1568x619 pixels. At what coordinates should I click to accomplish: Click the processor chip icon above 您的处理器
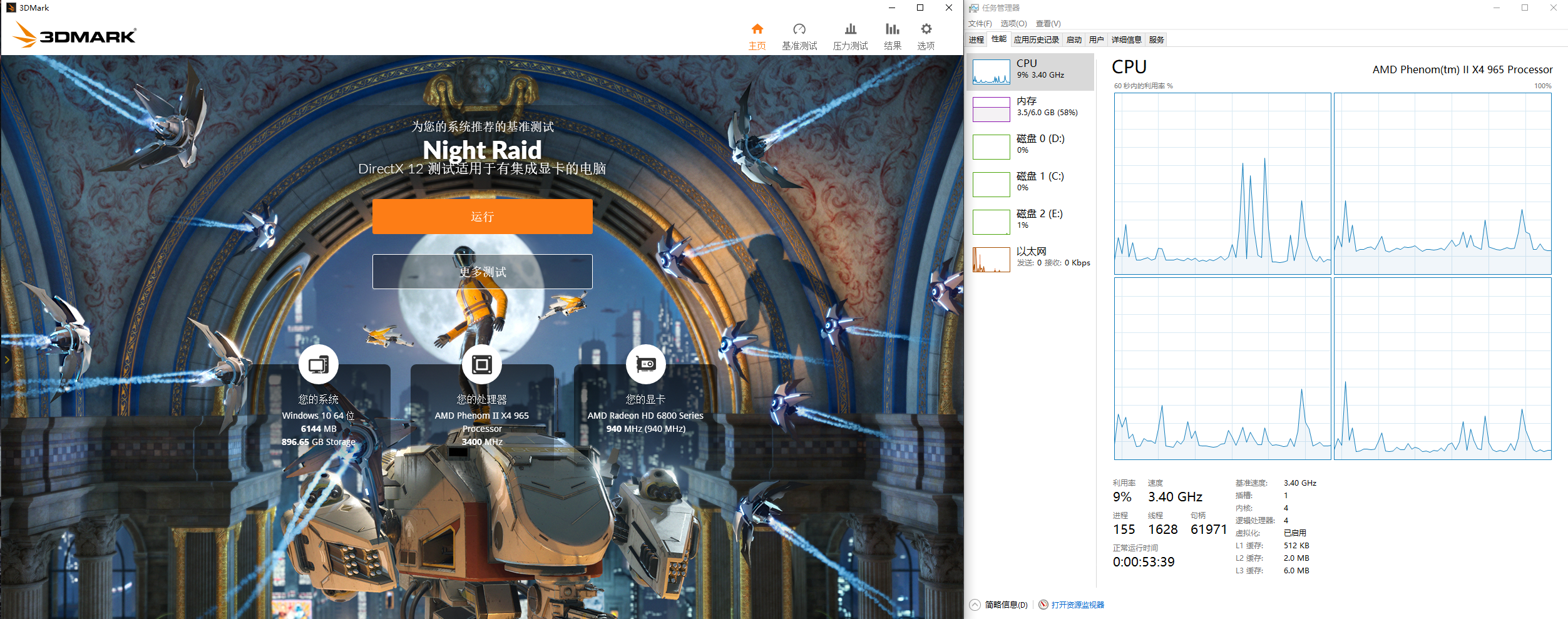481,364
